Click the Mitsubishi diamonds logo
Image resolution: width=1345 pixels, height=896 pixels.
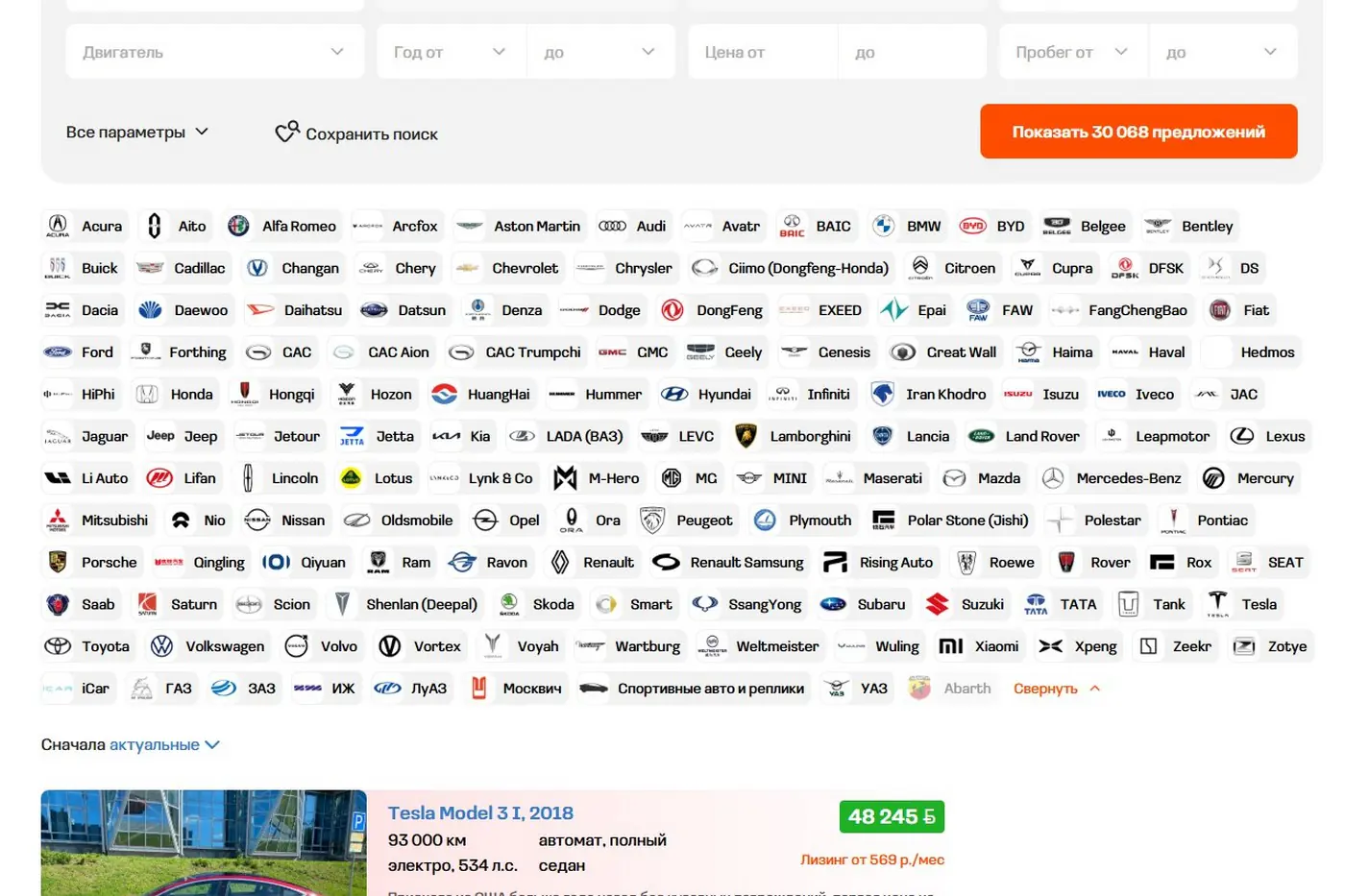[x=58, y=520]
